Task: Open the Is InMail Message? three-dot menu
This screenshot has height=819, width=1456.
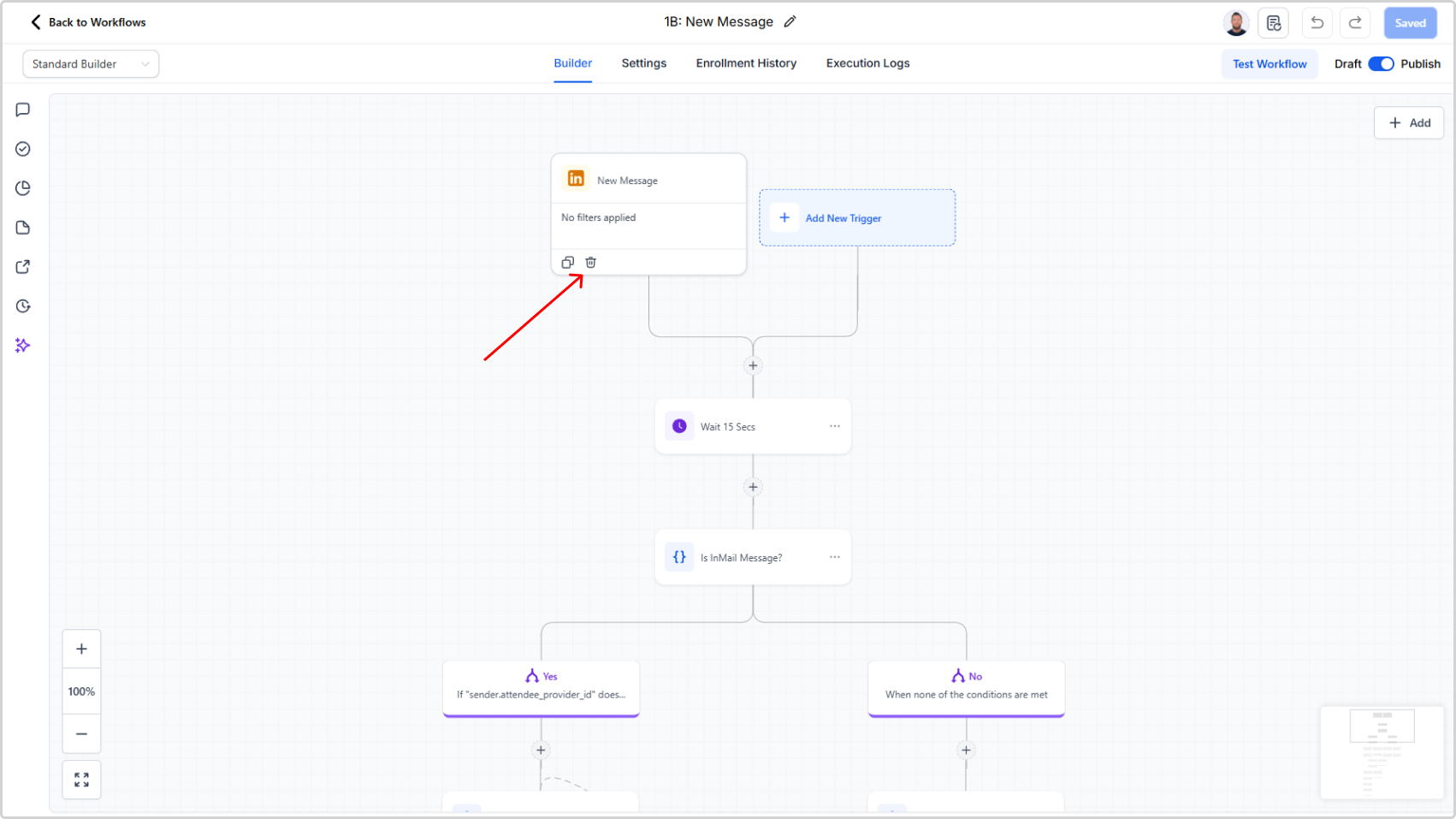Action: (834, 557)
